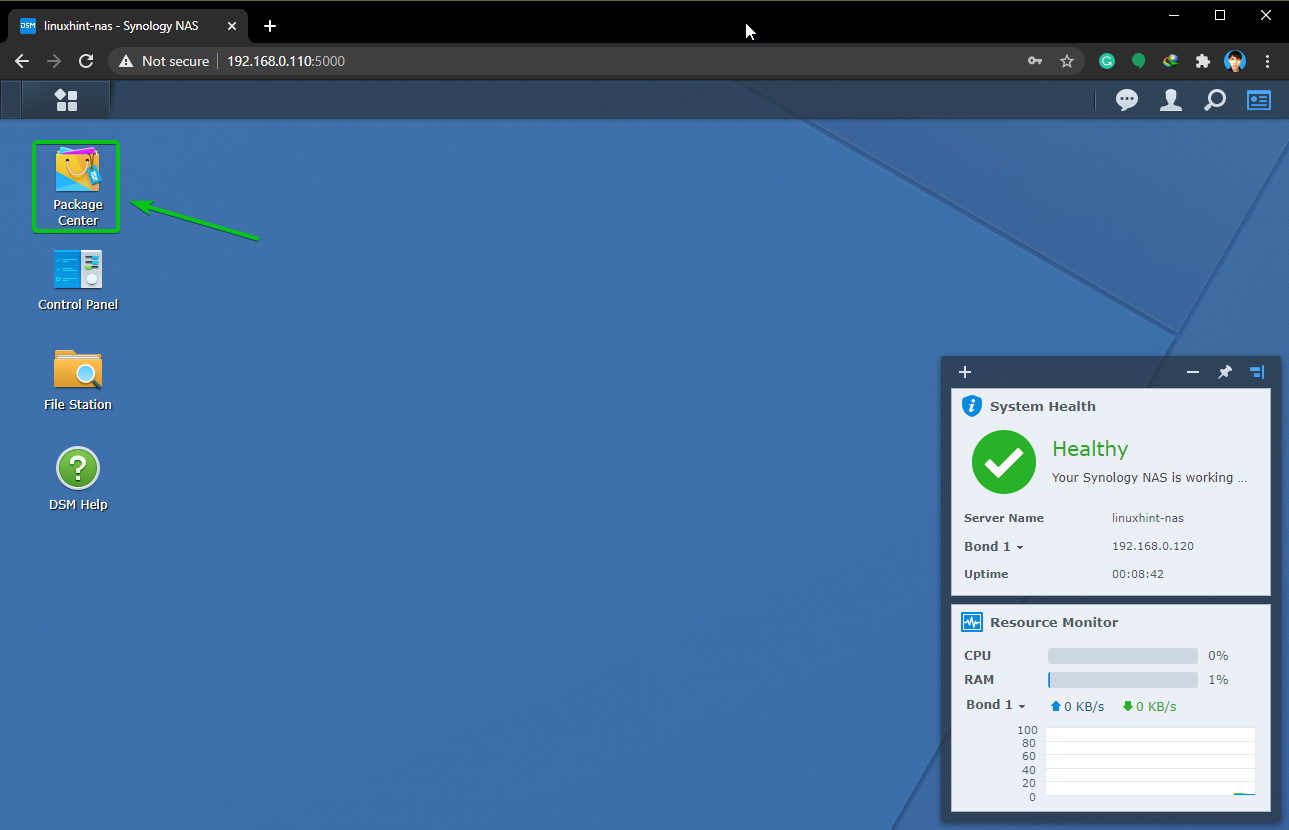Open the Chrome profile avatar
Viewport: 1289px width, 830px height.
click(1235, 61)
